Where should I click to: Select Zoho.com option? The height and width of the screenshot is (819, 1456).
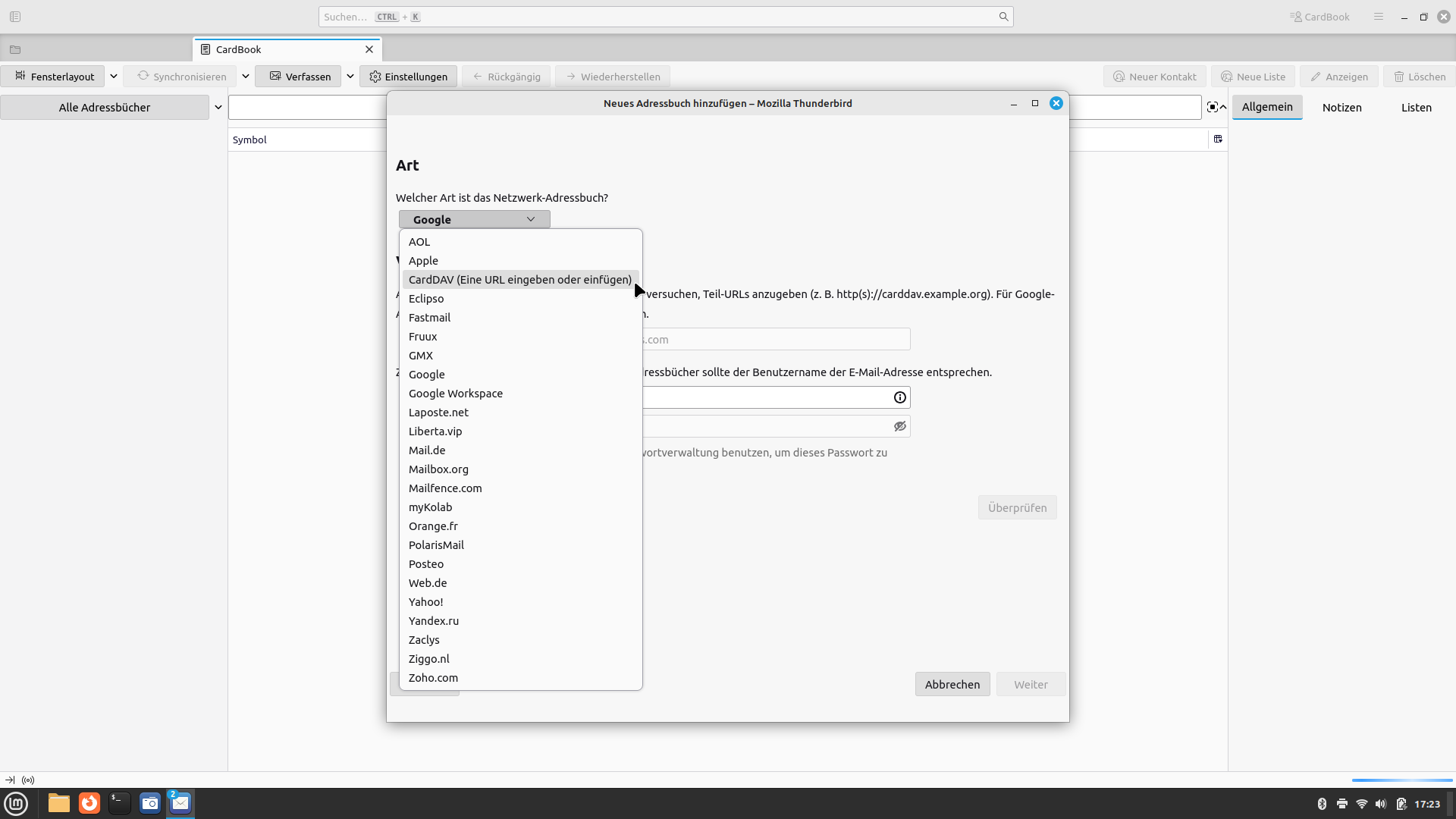521,678
